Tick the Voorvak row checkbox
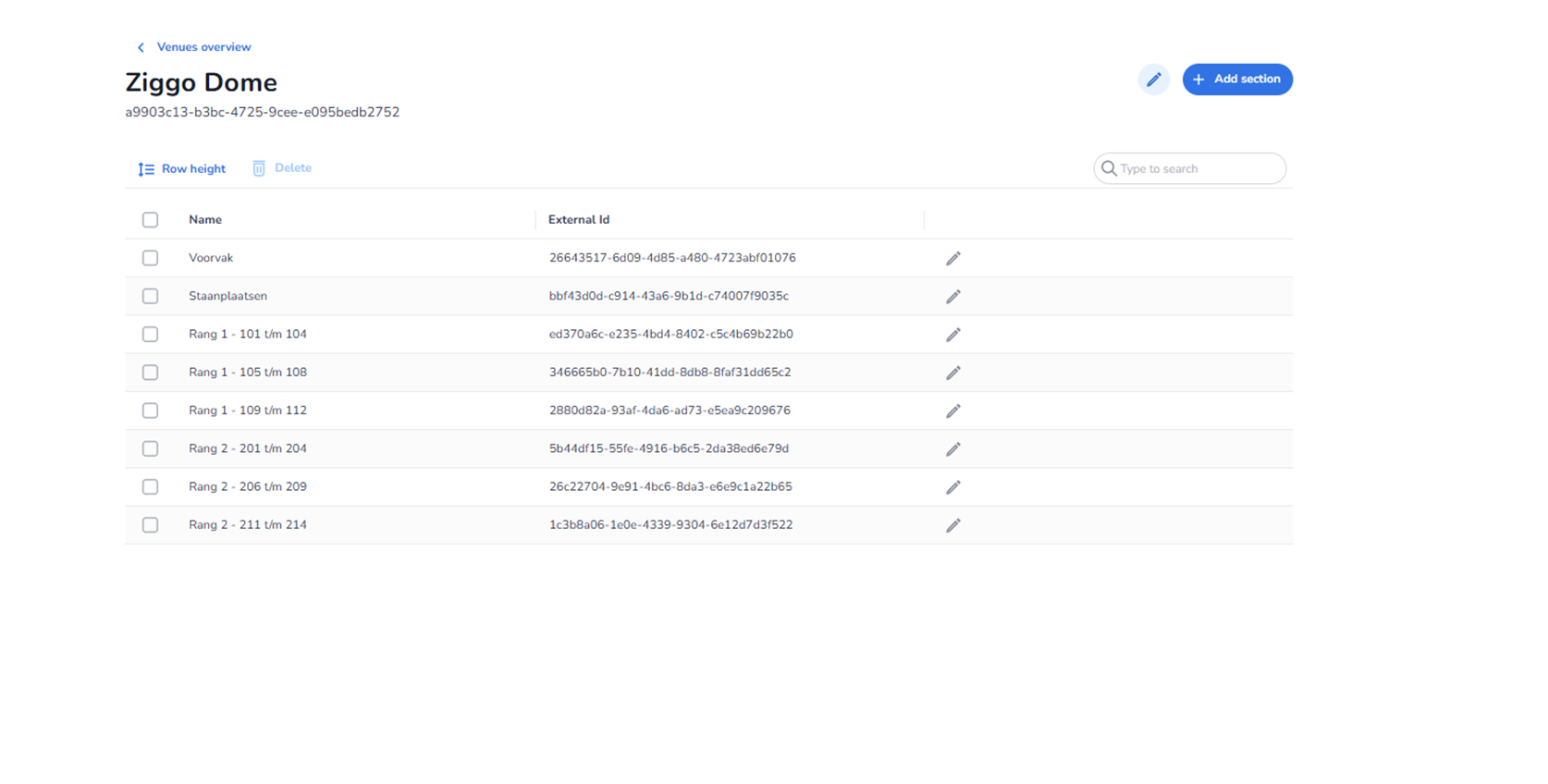This screenshot has height=784, width=1548. pos(150,258)
